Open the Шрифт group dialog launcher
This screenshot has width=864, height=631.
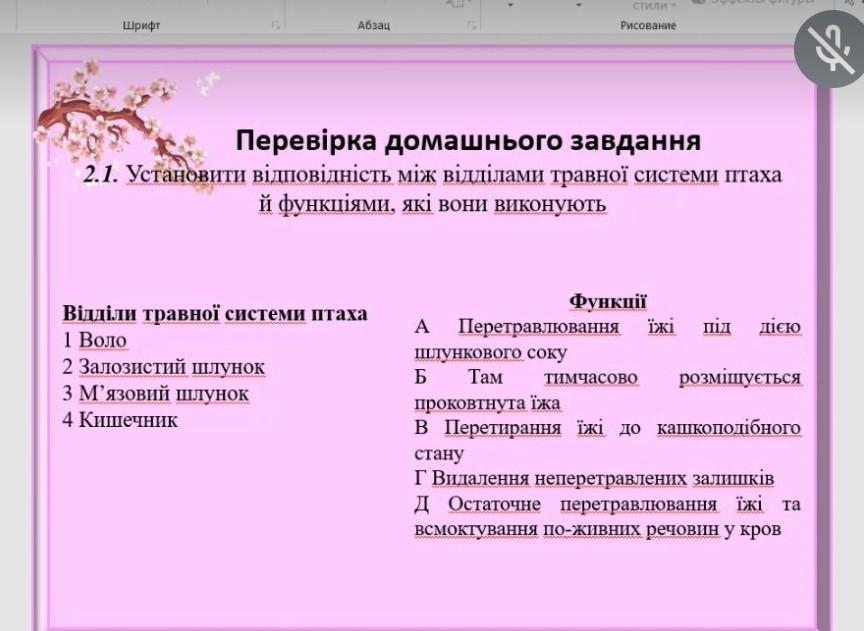[x=275, y=25]
